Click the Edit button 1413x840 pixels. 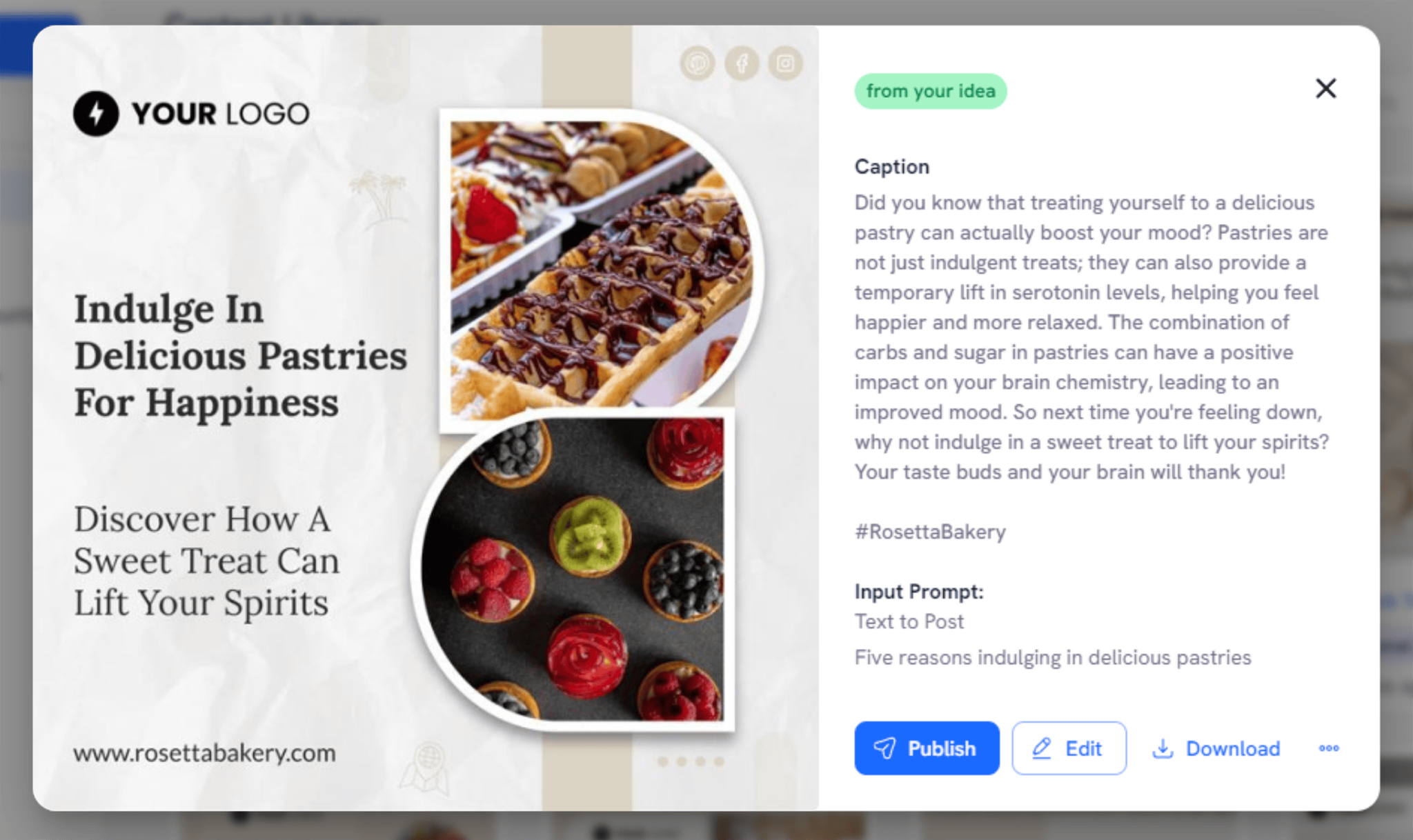[1067, 747]
